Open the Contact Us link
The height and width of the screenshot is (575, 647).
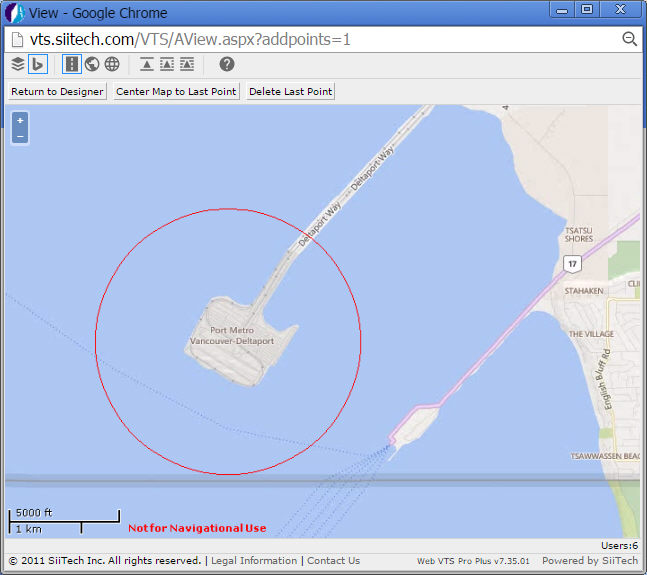tap(333, 561)
